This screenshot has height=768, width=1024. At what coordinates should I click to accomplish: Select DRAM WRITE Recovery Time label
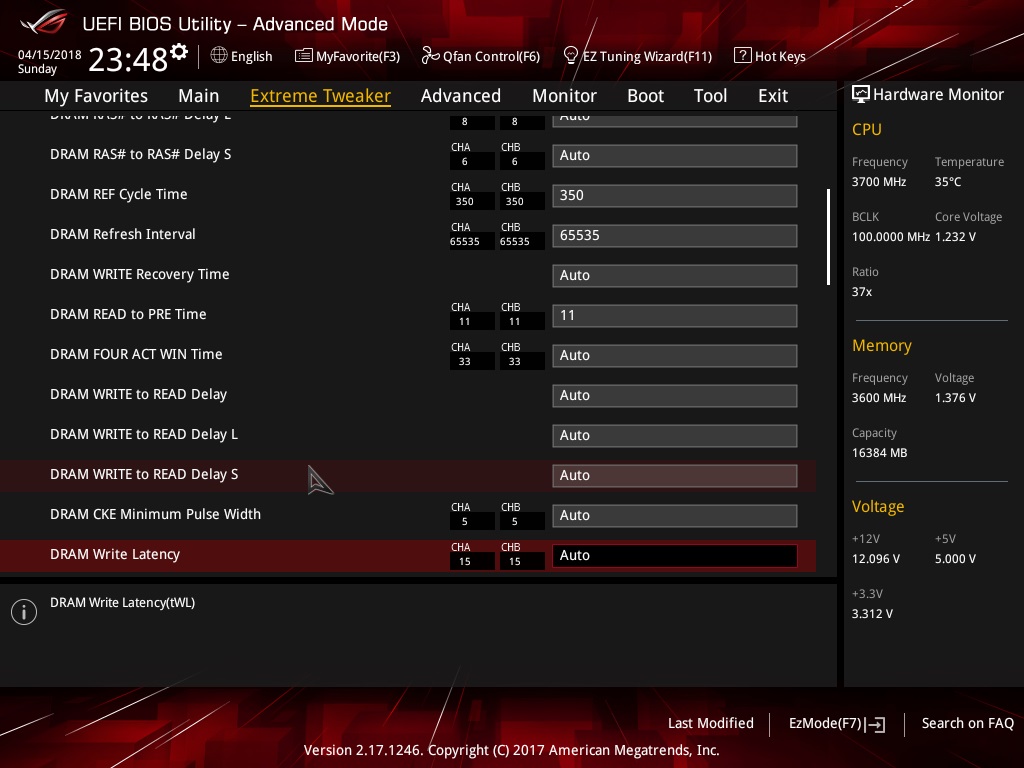[x=140, y=274]
